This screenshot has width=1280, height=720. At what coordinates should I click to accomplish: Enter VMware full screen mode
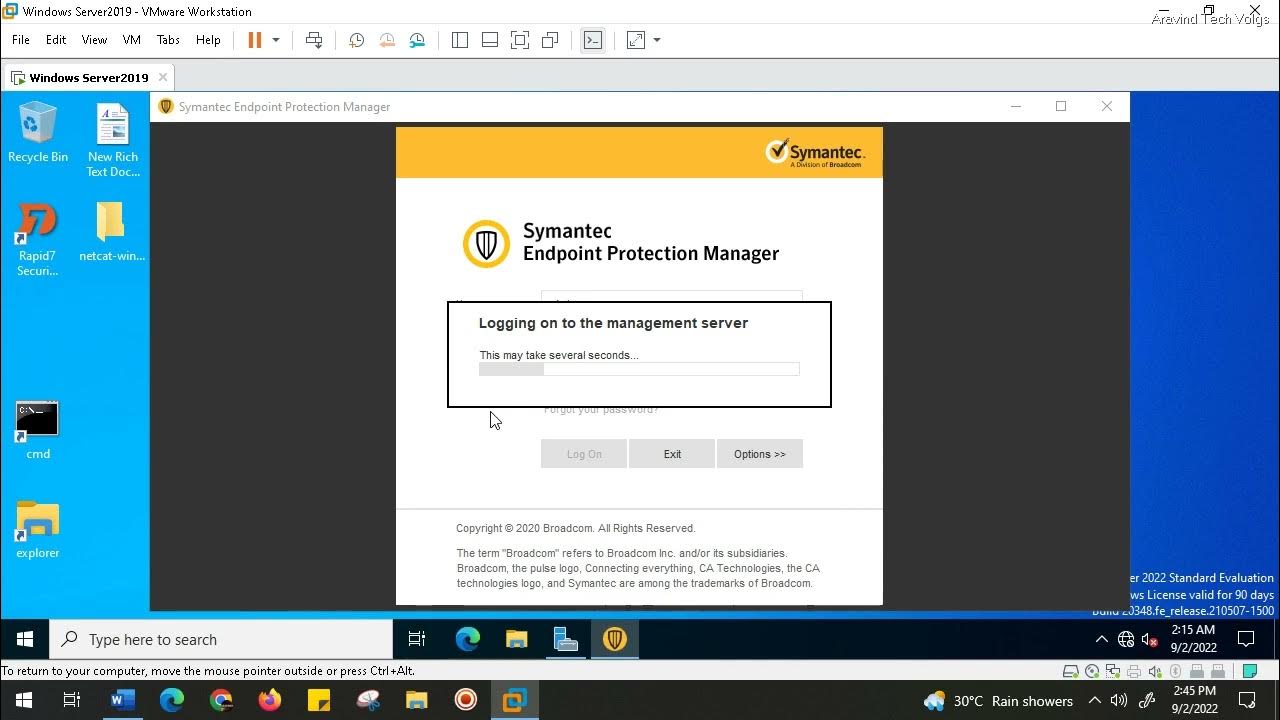(520, 40)
